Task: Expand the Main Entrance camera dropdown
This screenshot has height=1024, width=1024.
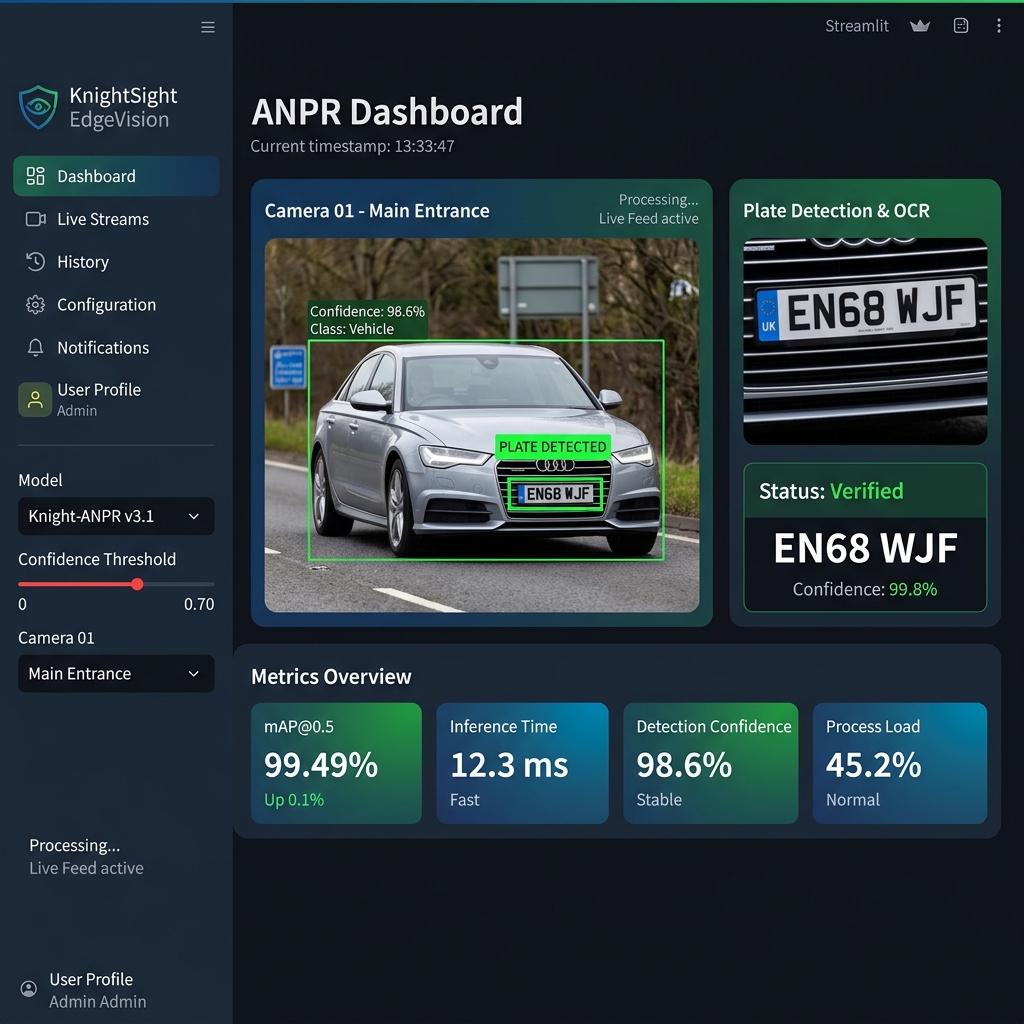Action: (x=116, y=673)
